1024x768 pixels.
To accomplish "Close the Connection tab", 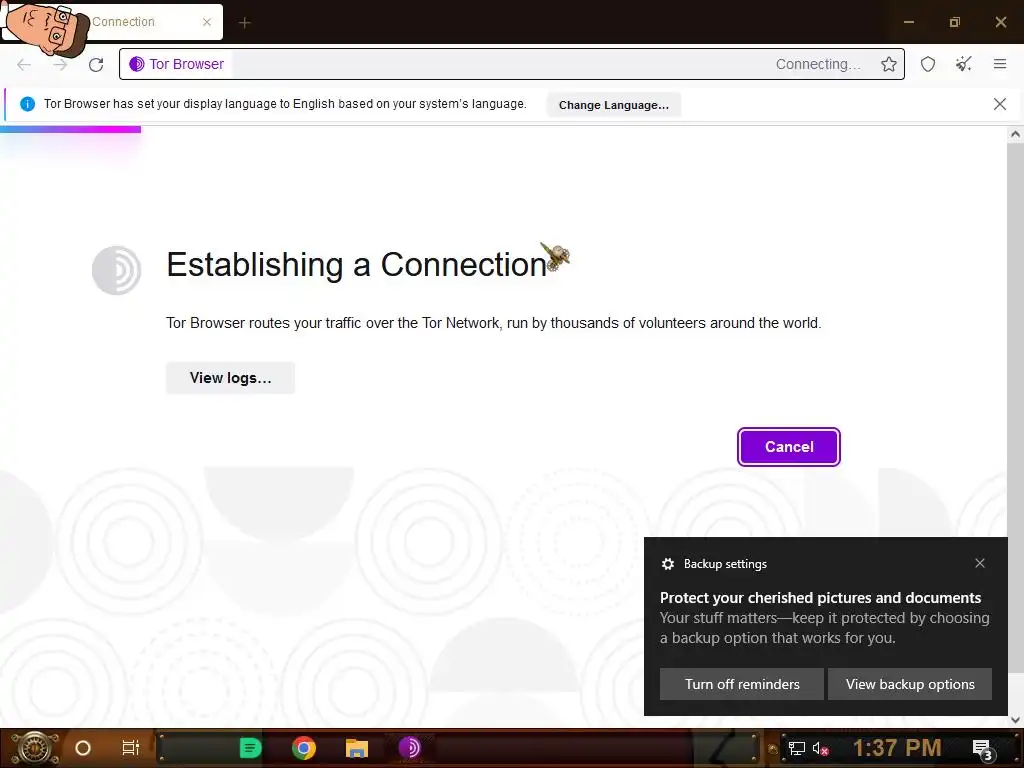I will (206, 22).
